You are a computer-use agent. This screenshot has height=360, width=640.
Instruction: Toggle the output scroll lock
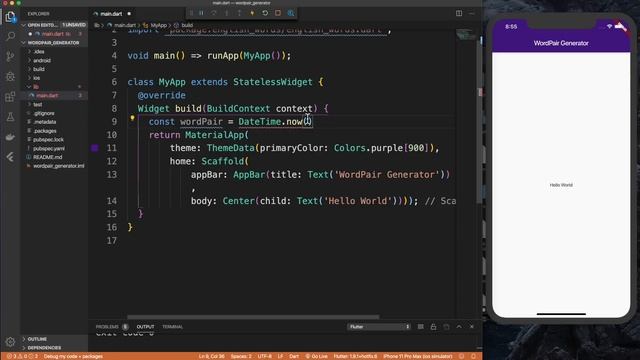tap(433, 327)
